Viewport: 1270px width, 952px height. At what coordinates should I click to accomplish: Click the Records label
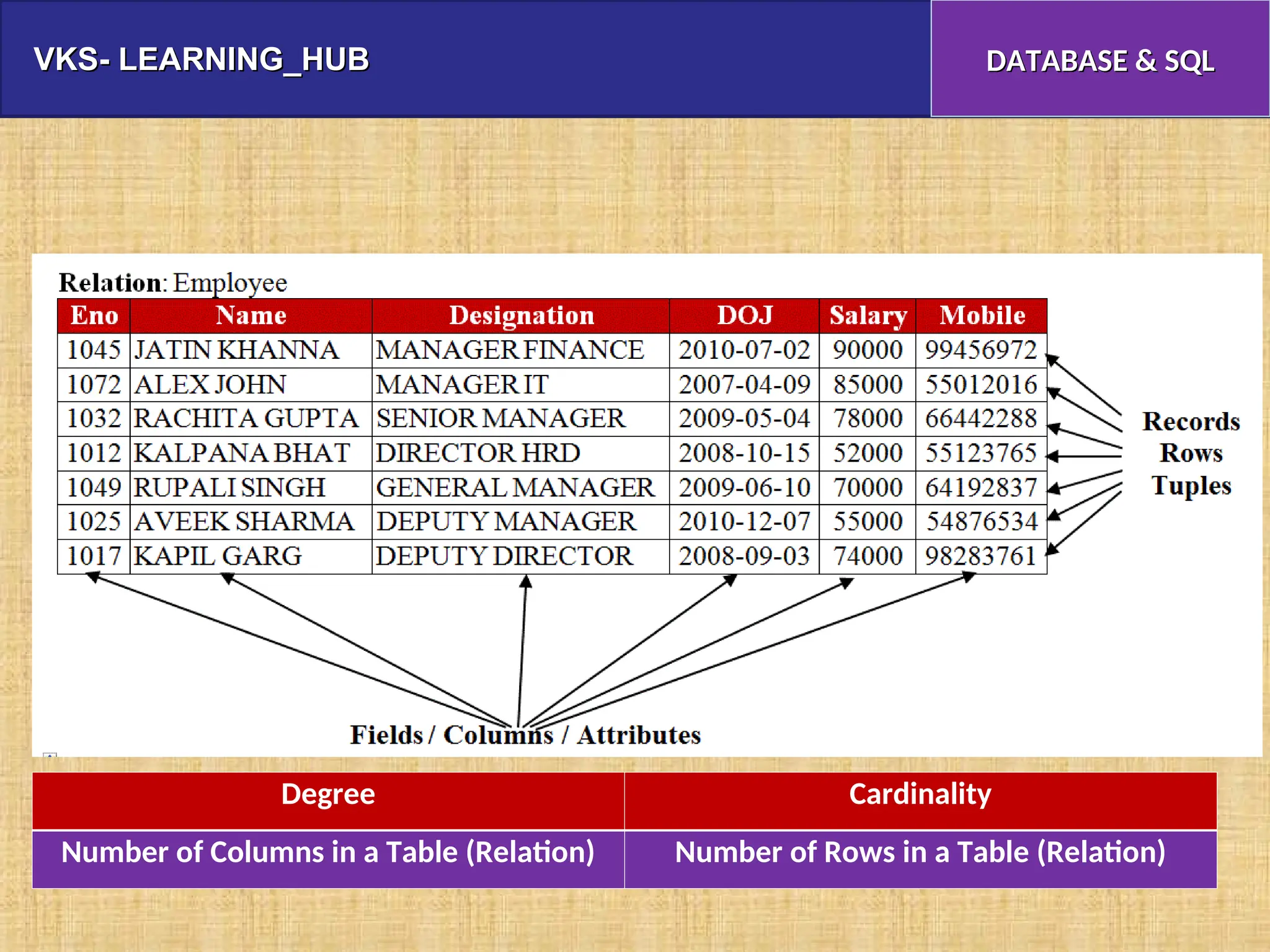pos(1191,422)
